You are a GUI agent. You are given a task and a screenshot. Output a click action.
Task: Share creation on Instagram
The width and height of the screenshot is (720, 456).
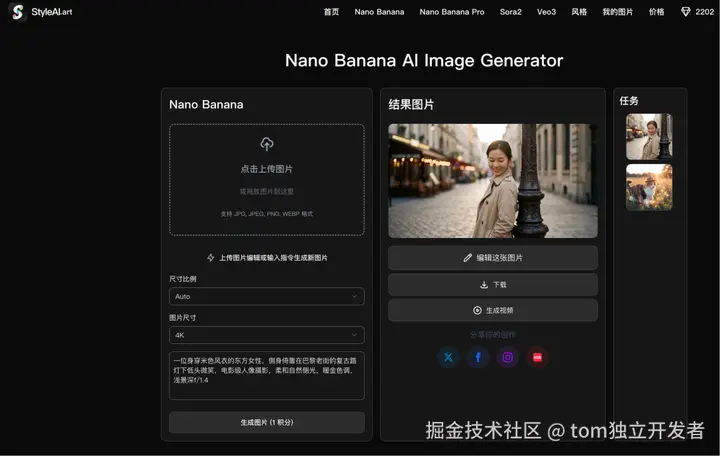(507, 357)
